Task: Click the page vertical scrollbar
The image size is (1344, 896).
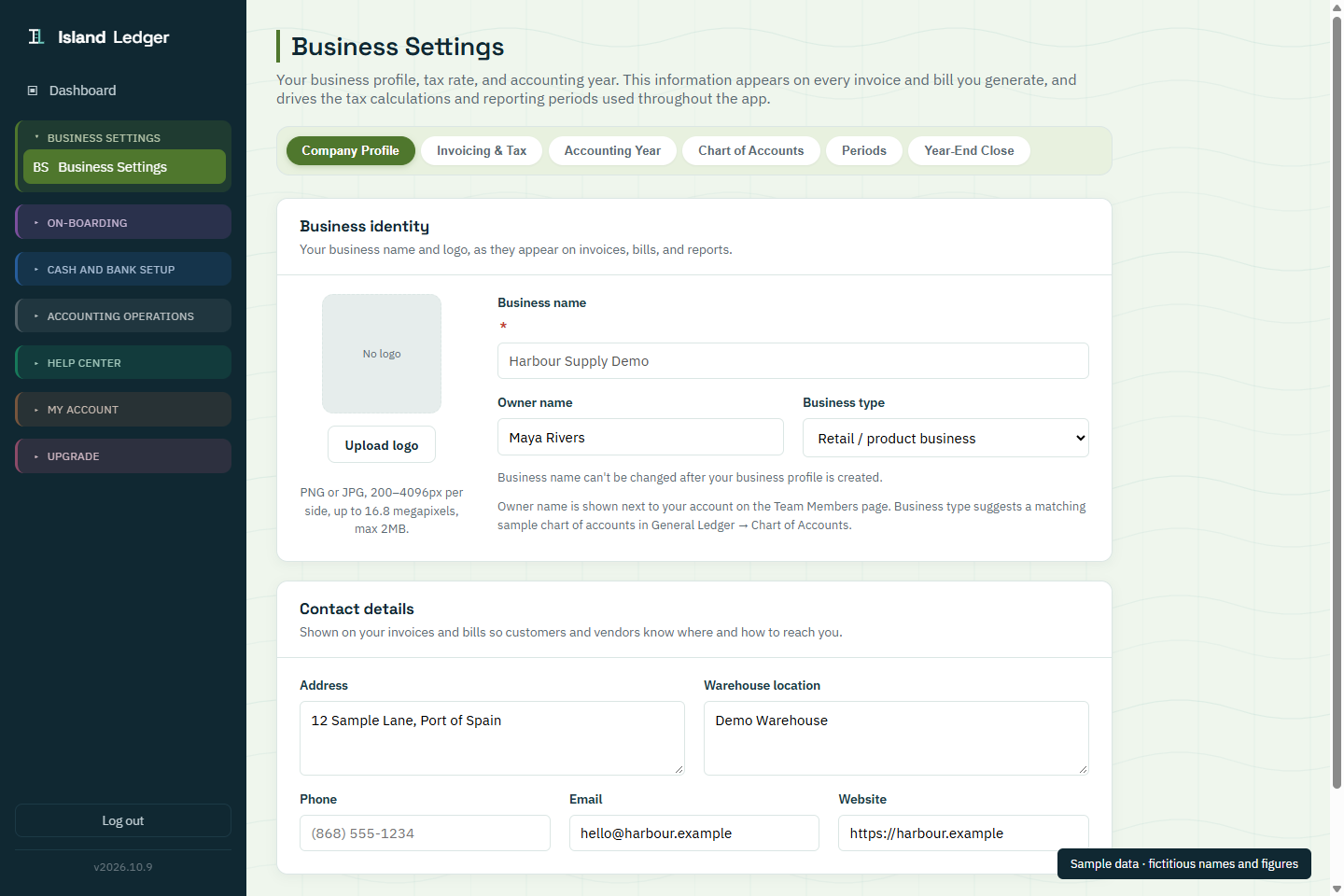Action: pyautogui.click(x=1337, y=403)
